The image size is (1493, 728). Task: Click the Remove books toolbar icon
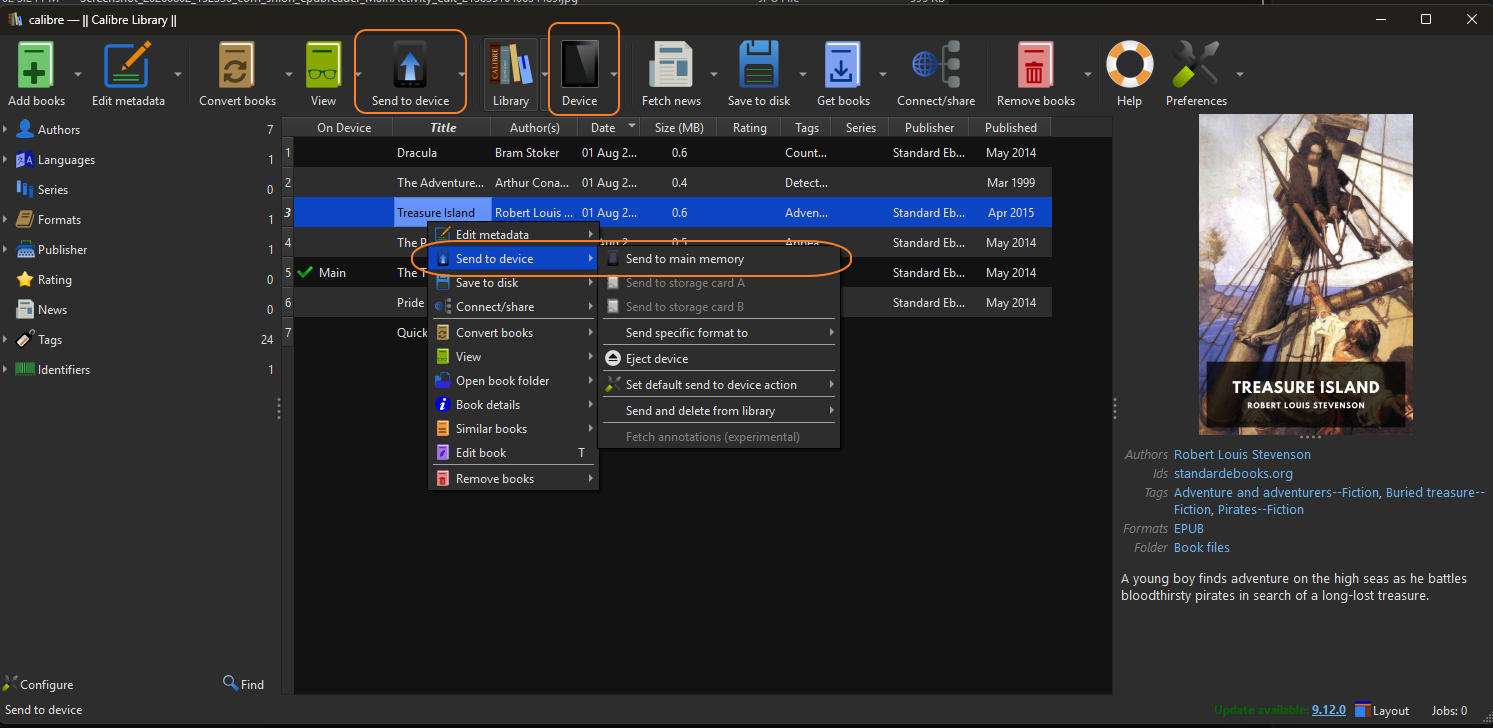[x=1035, y=66]
